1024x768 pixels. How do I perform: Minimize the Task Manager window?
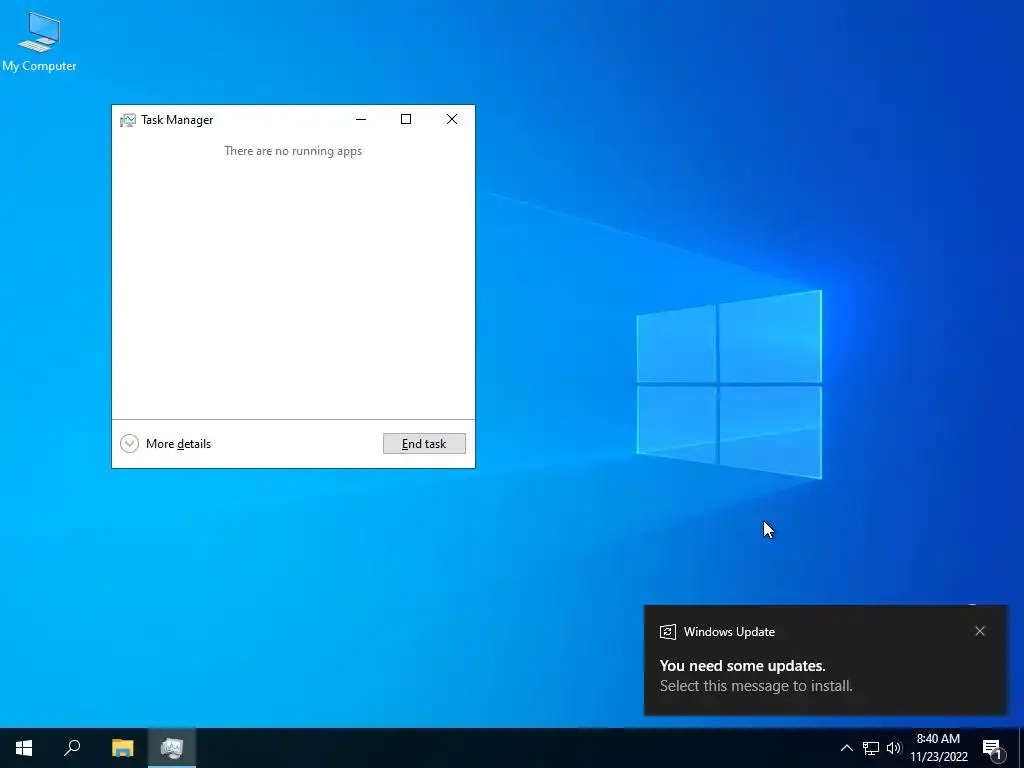(360, 119)
